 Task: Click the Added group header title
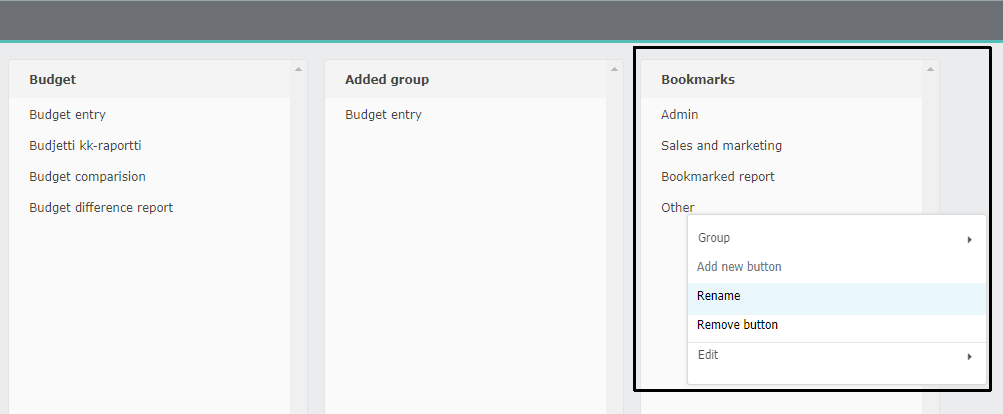(x=387, y=80)
